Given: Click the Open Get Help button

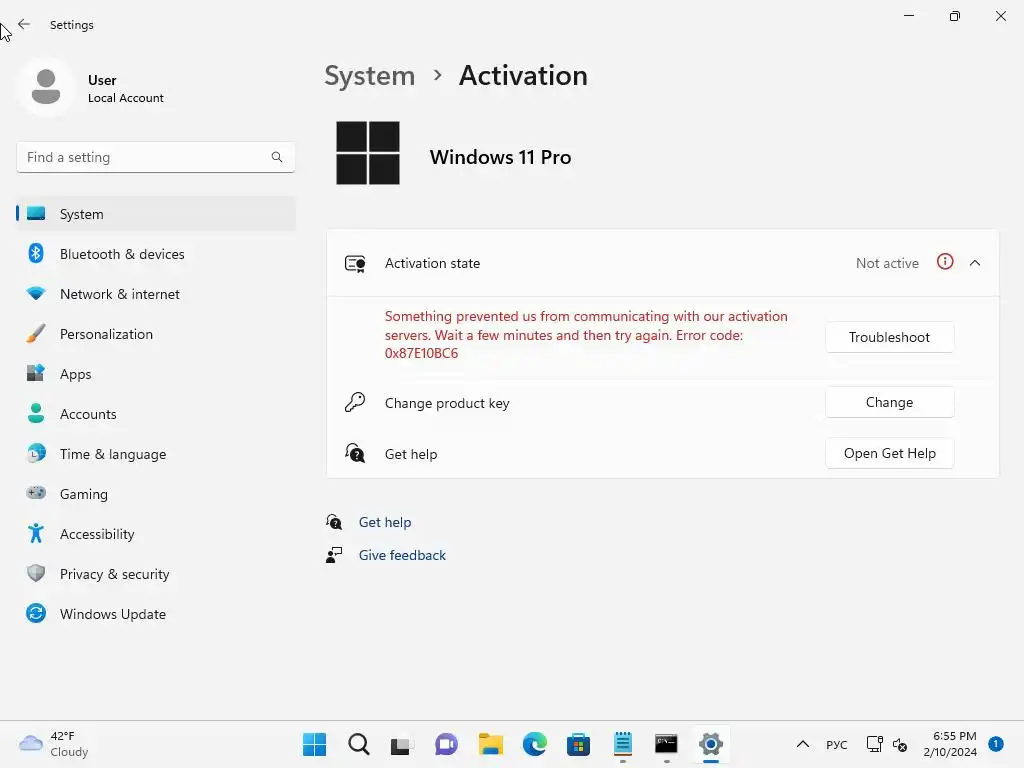Looking at the screenshot, I should [889, 453].
